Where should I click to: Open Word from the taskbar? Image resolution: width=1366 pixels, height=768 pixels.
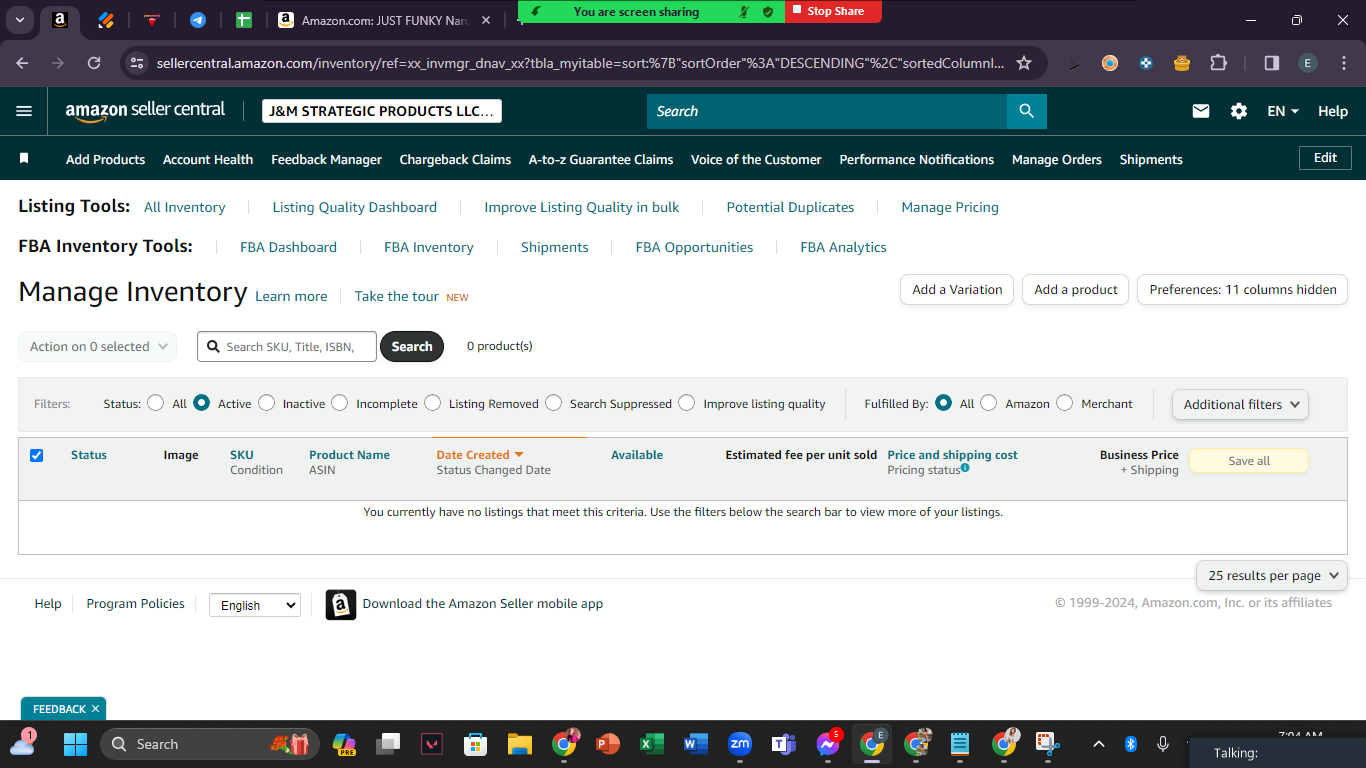(696, 744)
